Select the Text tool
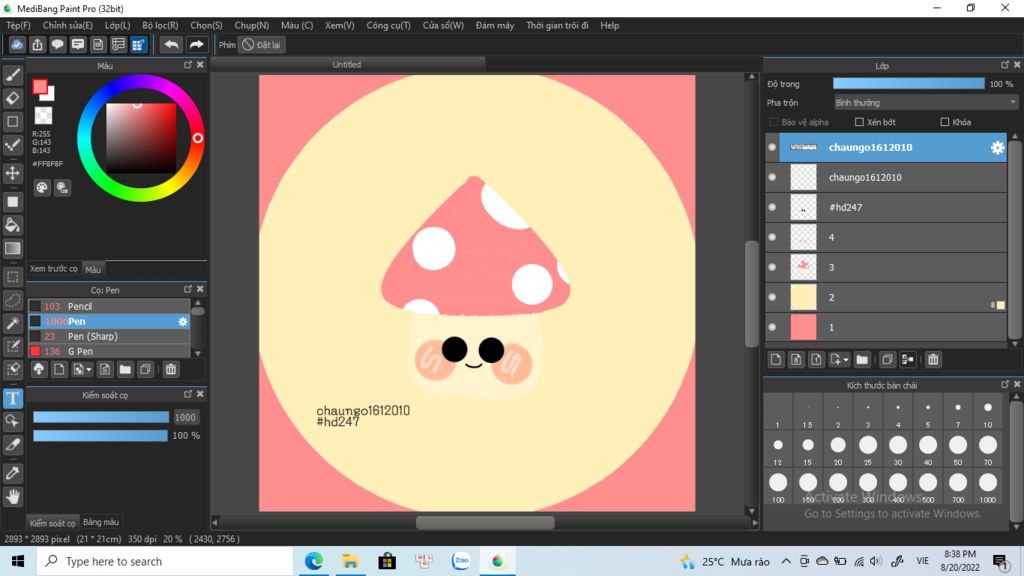1024x576 pixels. point(12,398)
